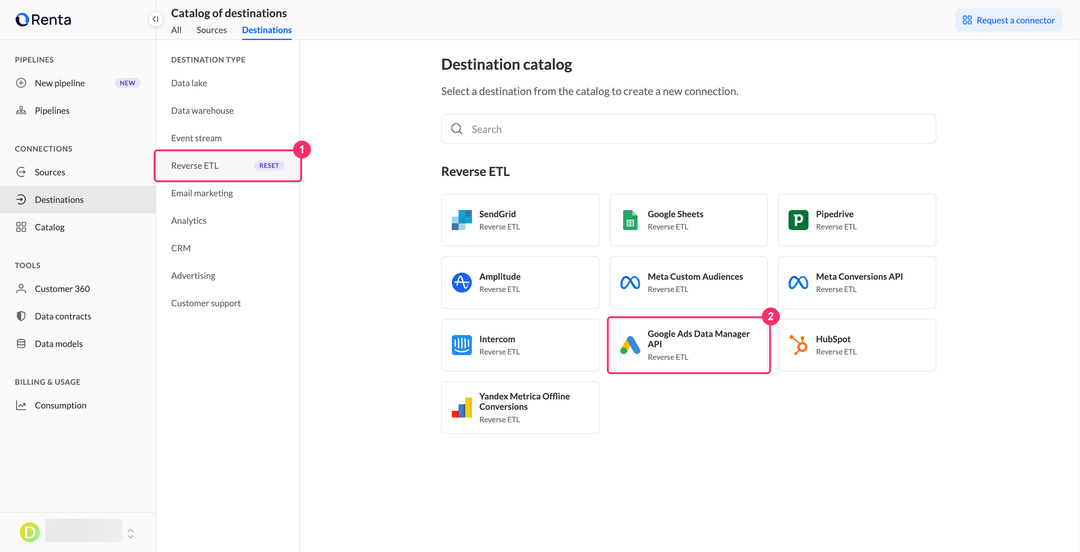Click the Destinations arrow icon in sidebar

(x=21, y=200)
